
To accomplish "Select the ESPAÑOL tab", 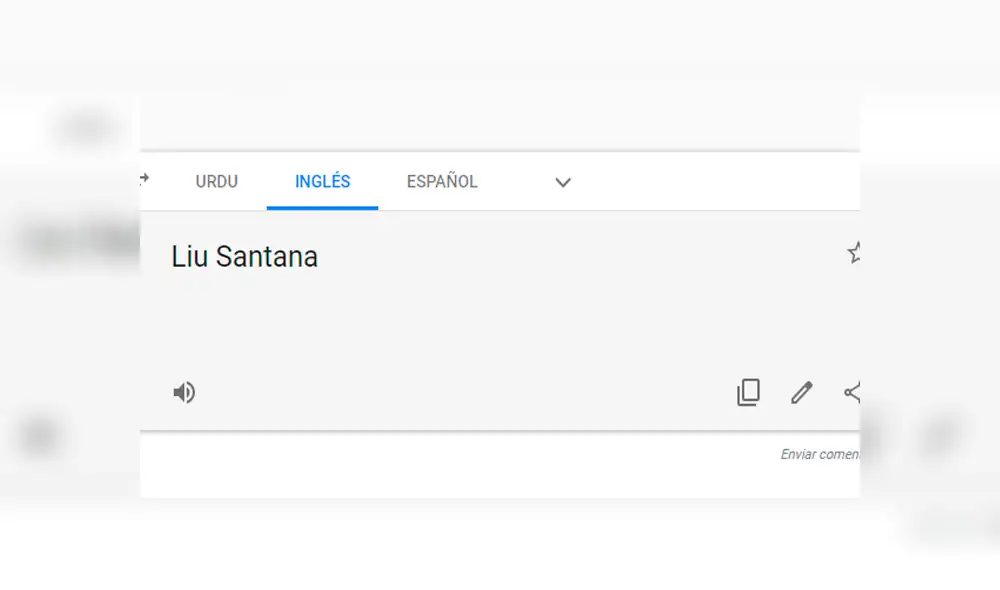I will (x=441, y=181).
